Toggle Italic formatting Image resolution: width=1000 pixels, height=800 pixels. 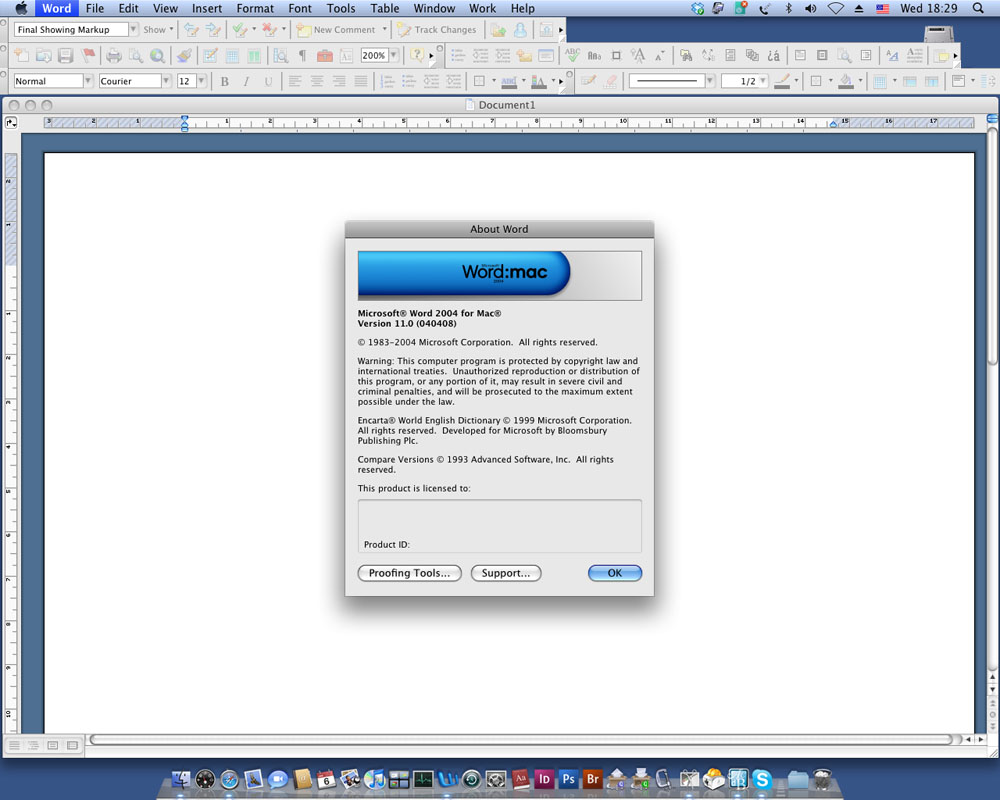246,81
